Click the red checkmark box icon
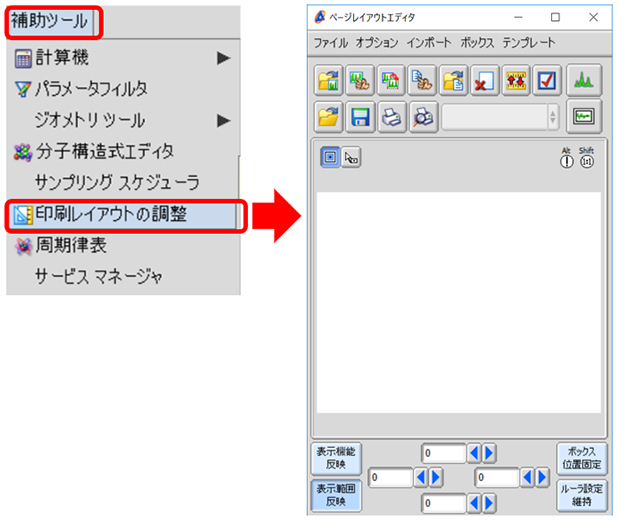618x520 pixels. click(x=546, y=81)
